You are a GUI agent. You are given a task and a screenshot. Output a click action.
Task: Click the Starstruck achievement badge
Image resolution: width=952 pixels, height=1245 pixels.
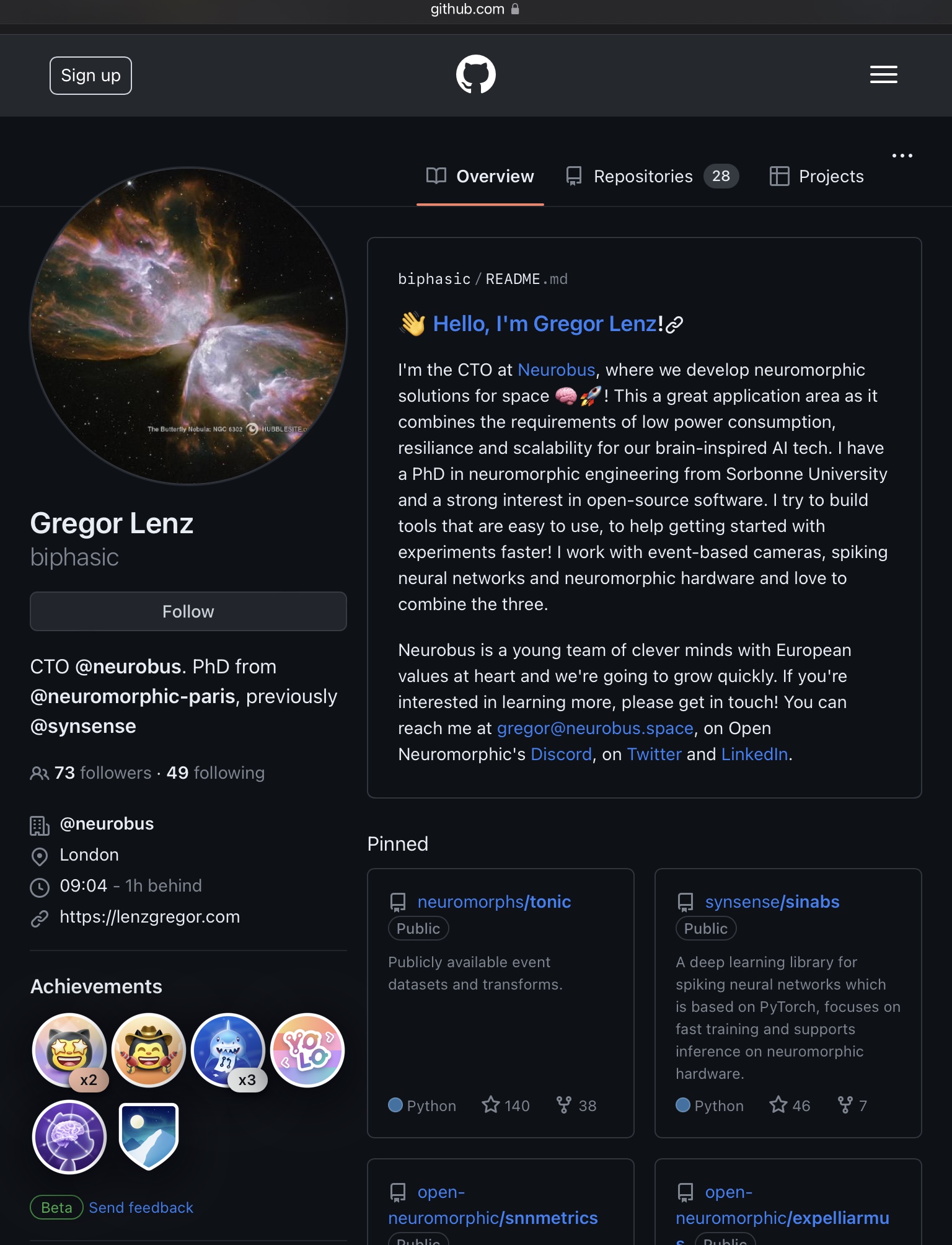[69, 1050]
